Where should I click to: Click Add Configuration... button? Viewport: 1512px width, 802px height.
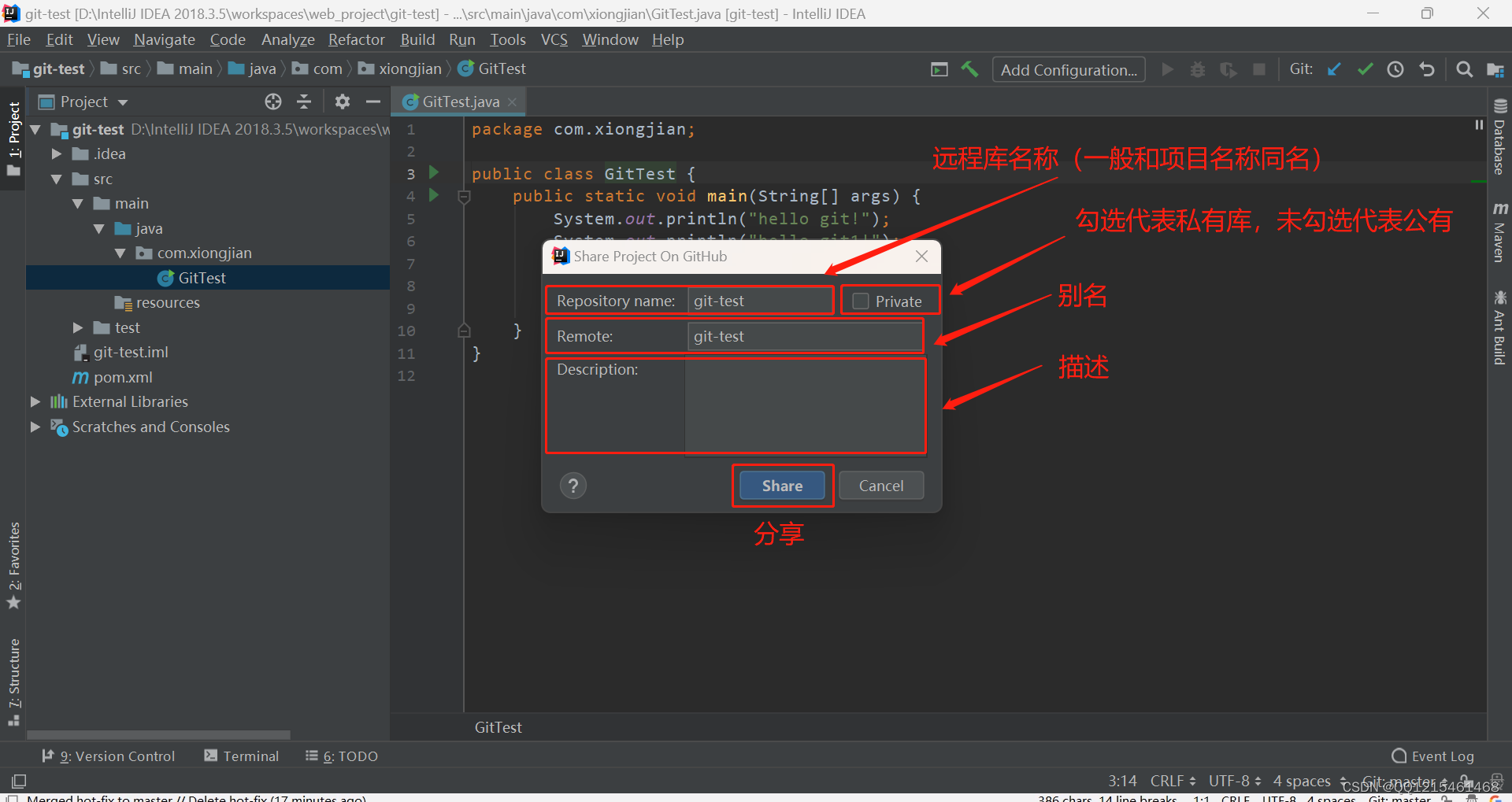coord(1069,69)
